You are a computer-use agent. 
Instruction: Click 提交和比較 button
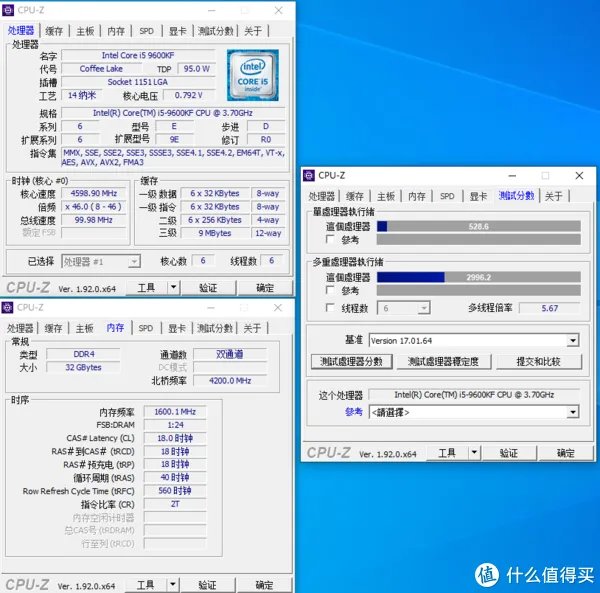coord(539,361)
